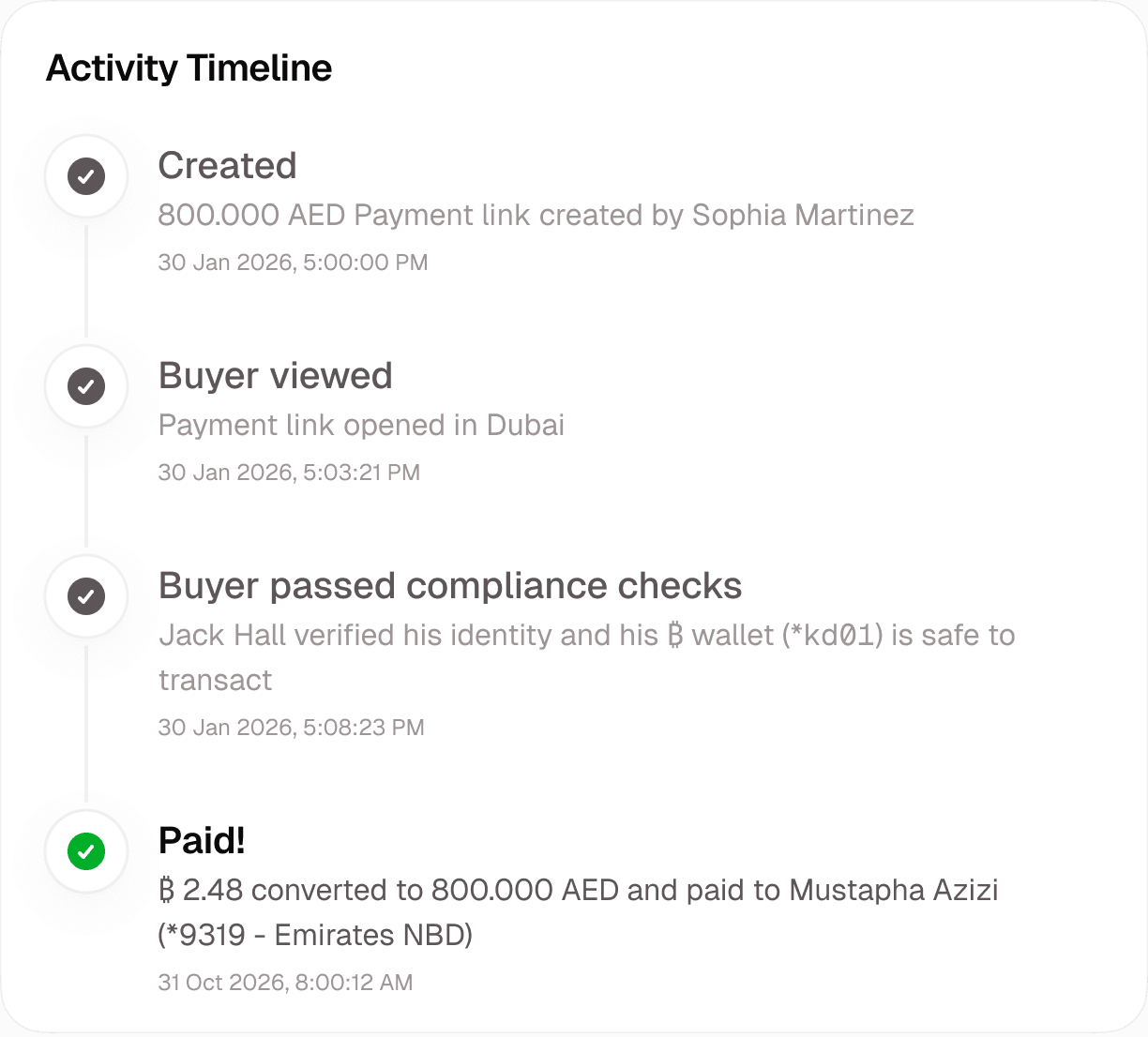
Task: Select the Buyer viewed entry title
Action: (275, 376)
